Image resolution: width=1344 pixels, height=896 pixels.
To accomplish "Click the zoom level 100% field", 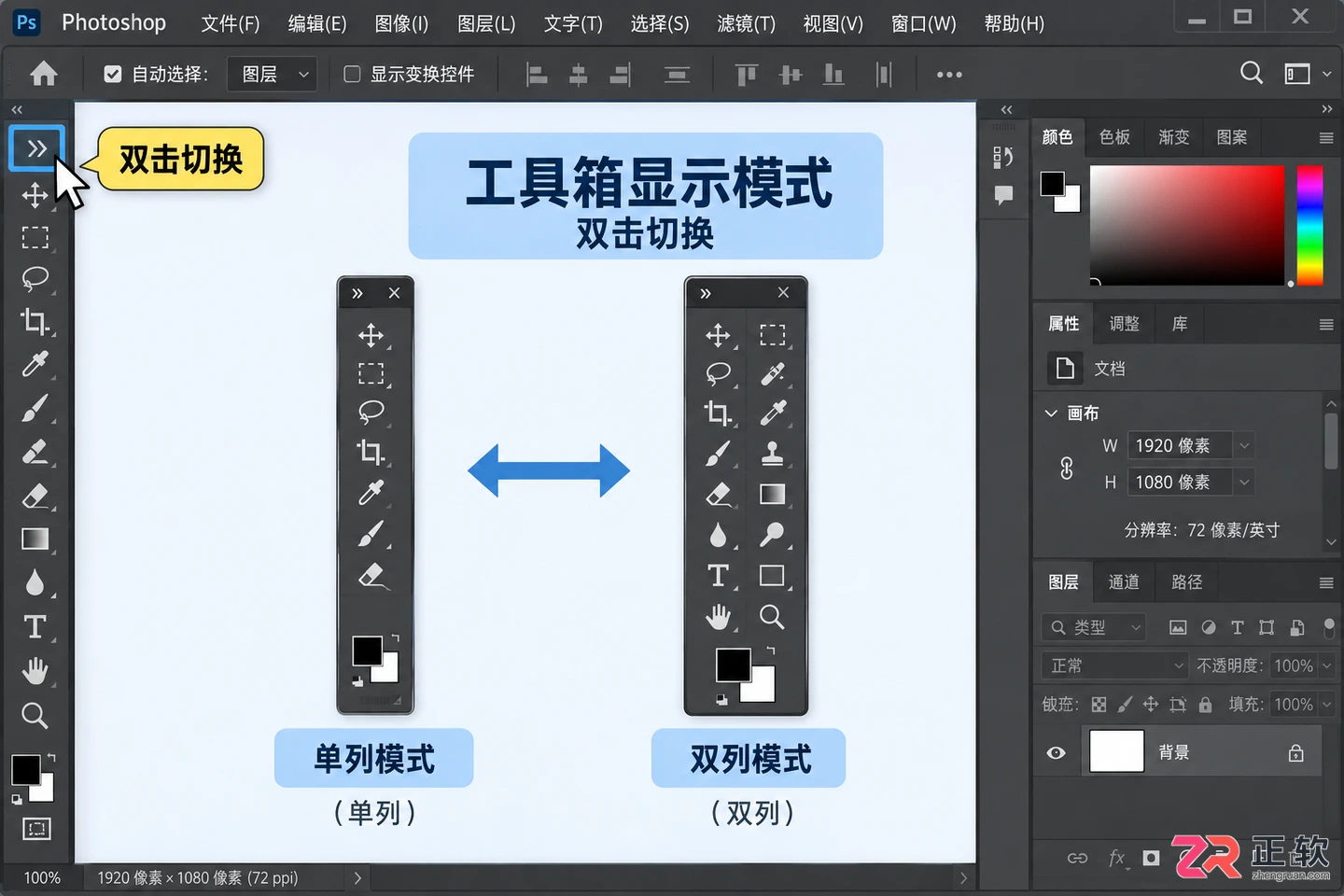I will click(x=42, y=877).
